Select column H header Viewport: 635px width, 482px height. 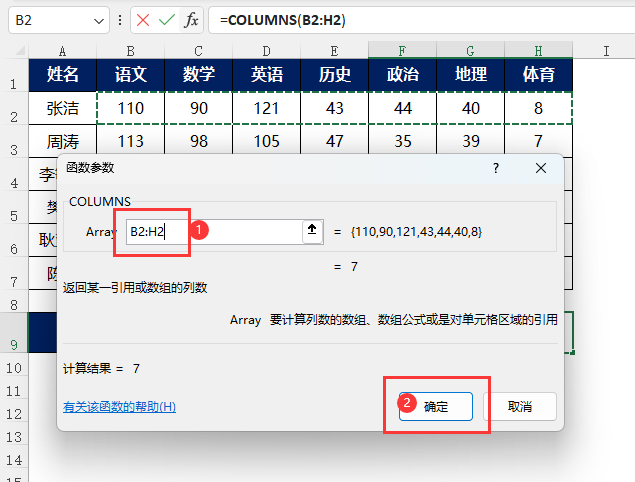tap(539, 51)
